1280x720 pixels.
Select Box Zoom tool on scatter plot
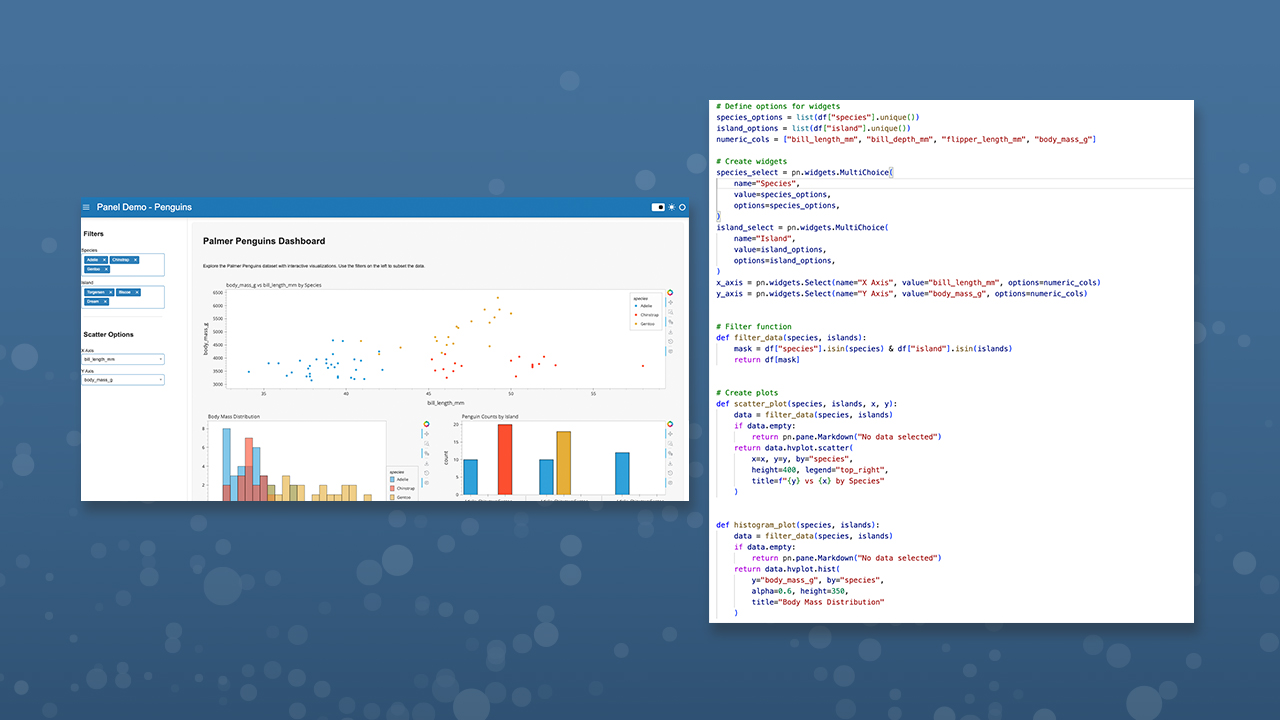670,312
